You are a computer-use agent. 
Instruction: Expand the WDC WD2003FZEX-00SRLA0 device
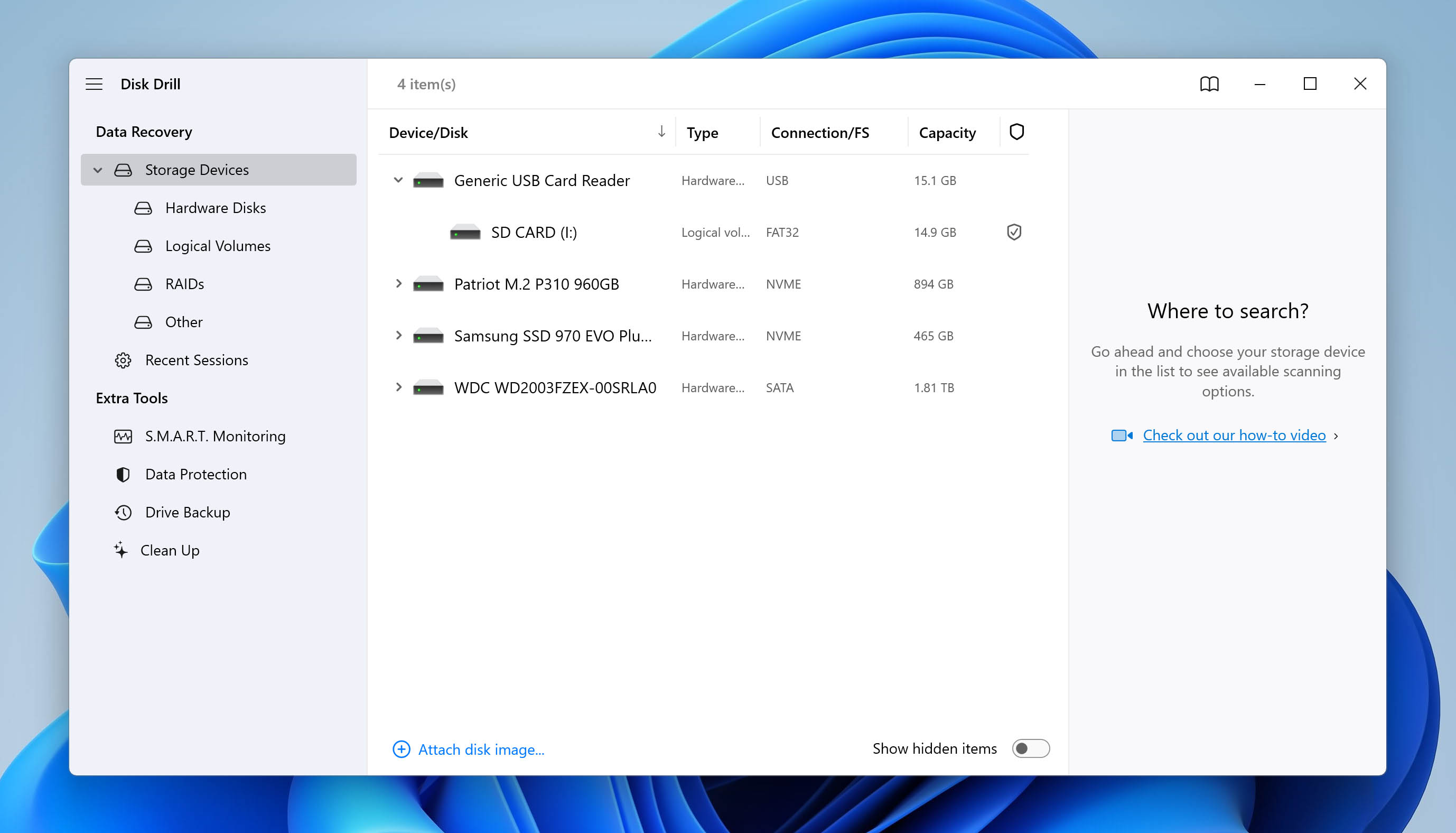click(x=399, y=387)
